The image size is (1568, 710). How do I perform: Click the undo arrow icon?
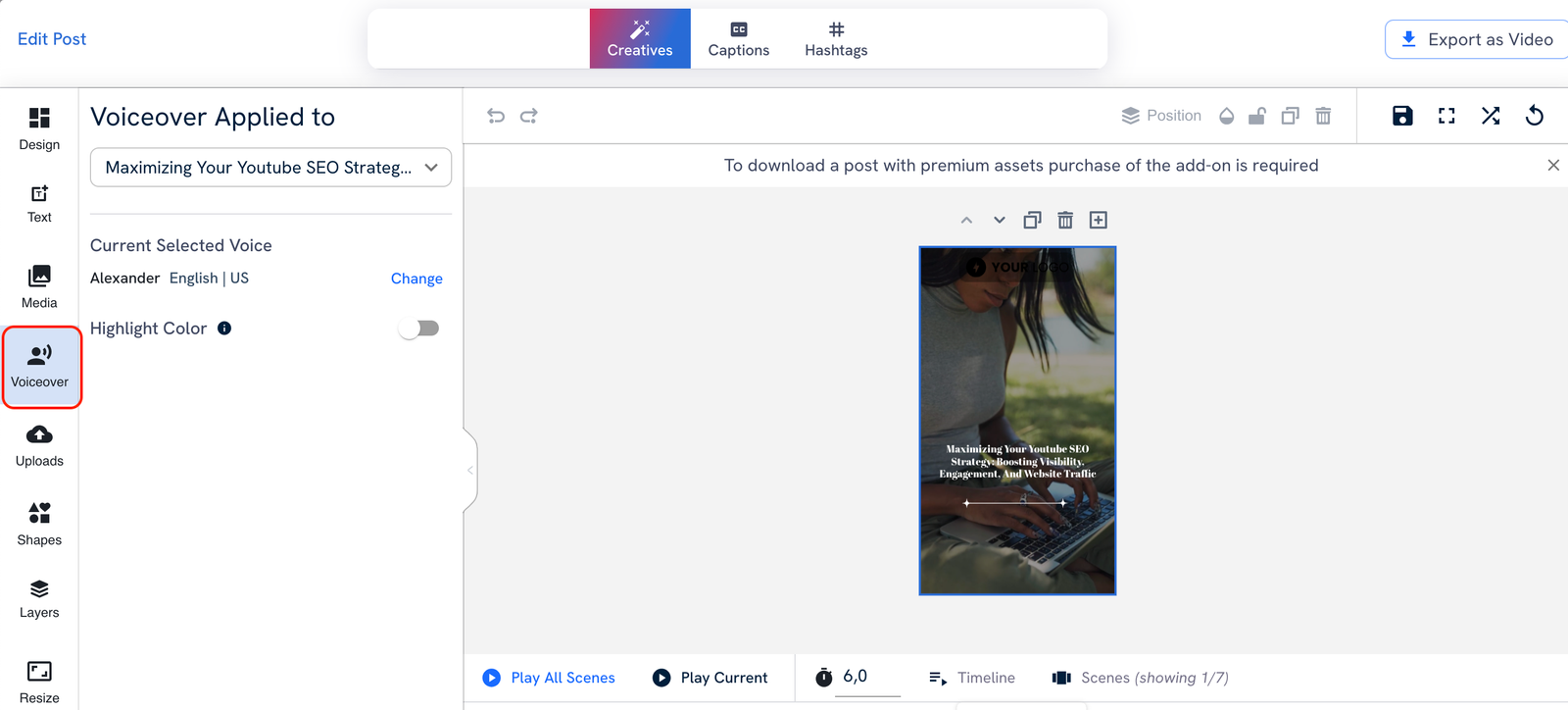496,116
